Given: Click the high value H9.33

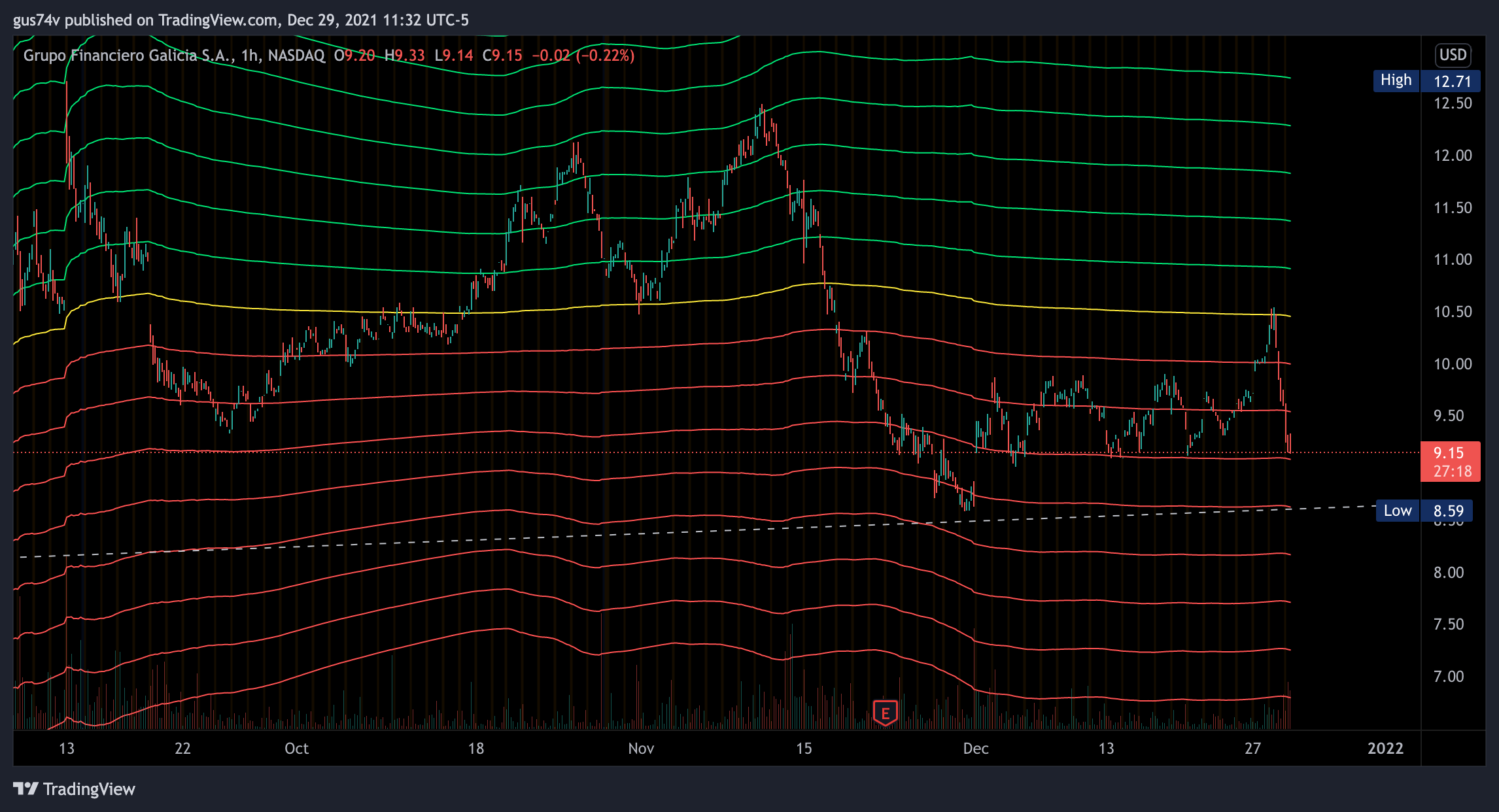Looking at the screenshot, I should [405, 56].
